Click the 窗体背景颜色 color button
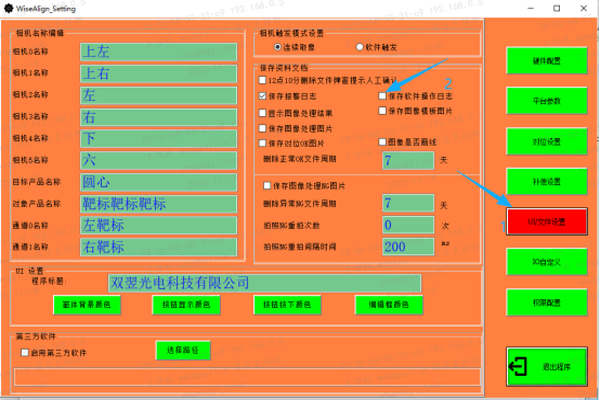600x400 pixels. 90,302
